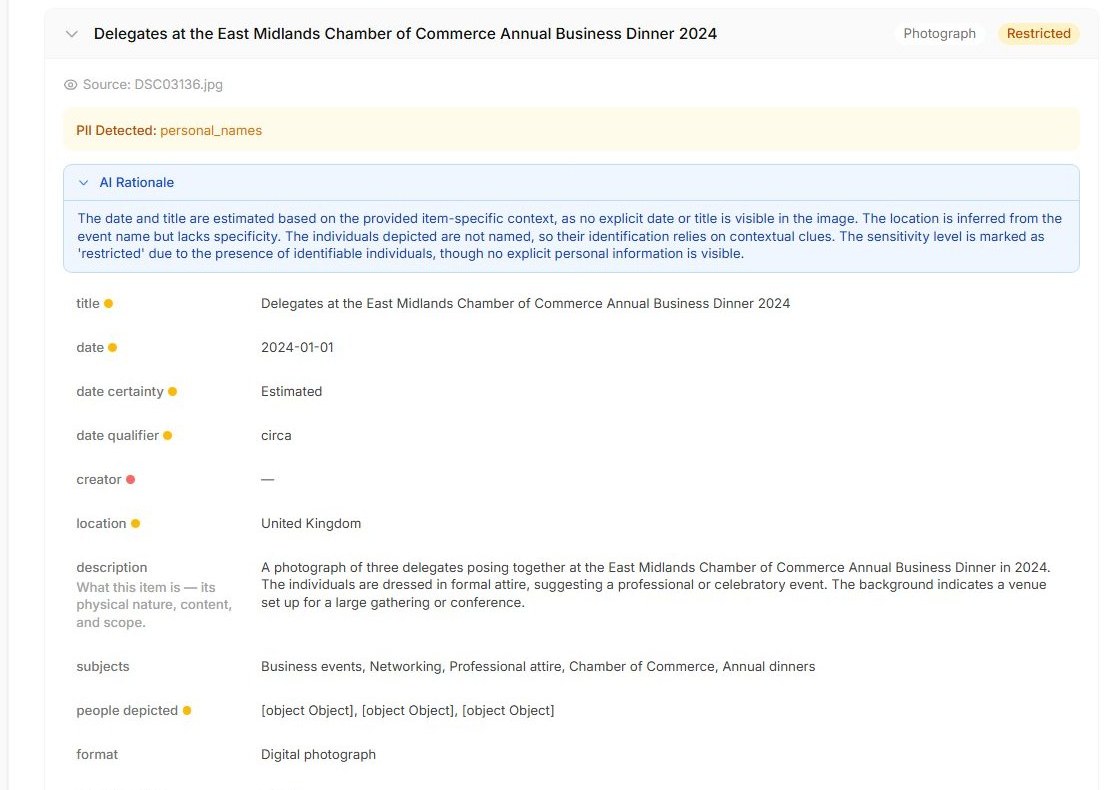The height and width of the screenshot is (790, 1110).
Task: Click yellow dot beside location field
Action: (x=135, y=523)
